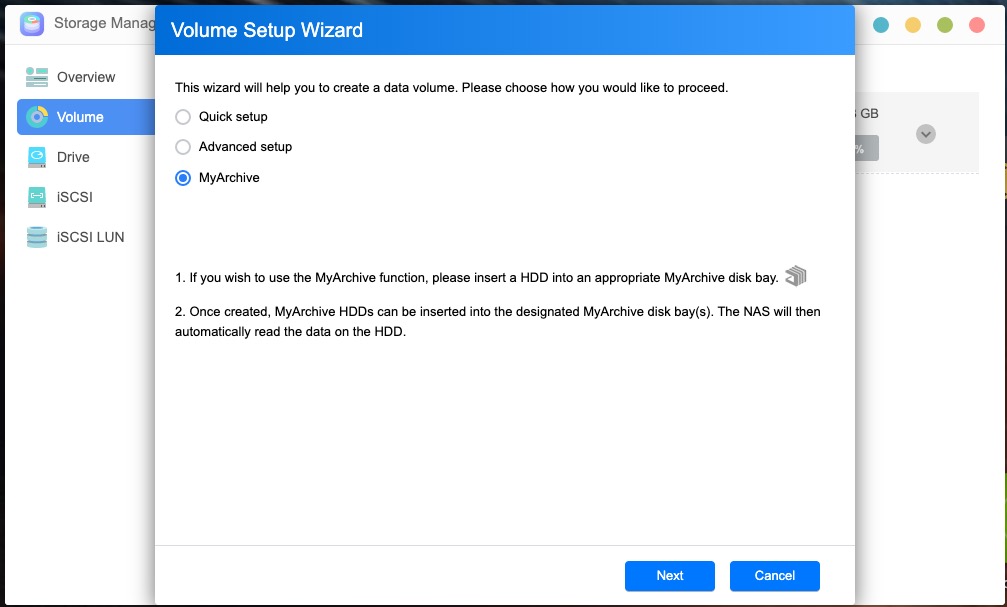This screenshot has width=1007, height=607.
Task: Open the Volume section
Action: click(x=86, y=117)
